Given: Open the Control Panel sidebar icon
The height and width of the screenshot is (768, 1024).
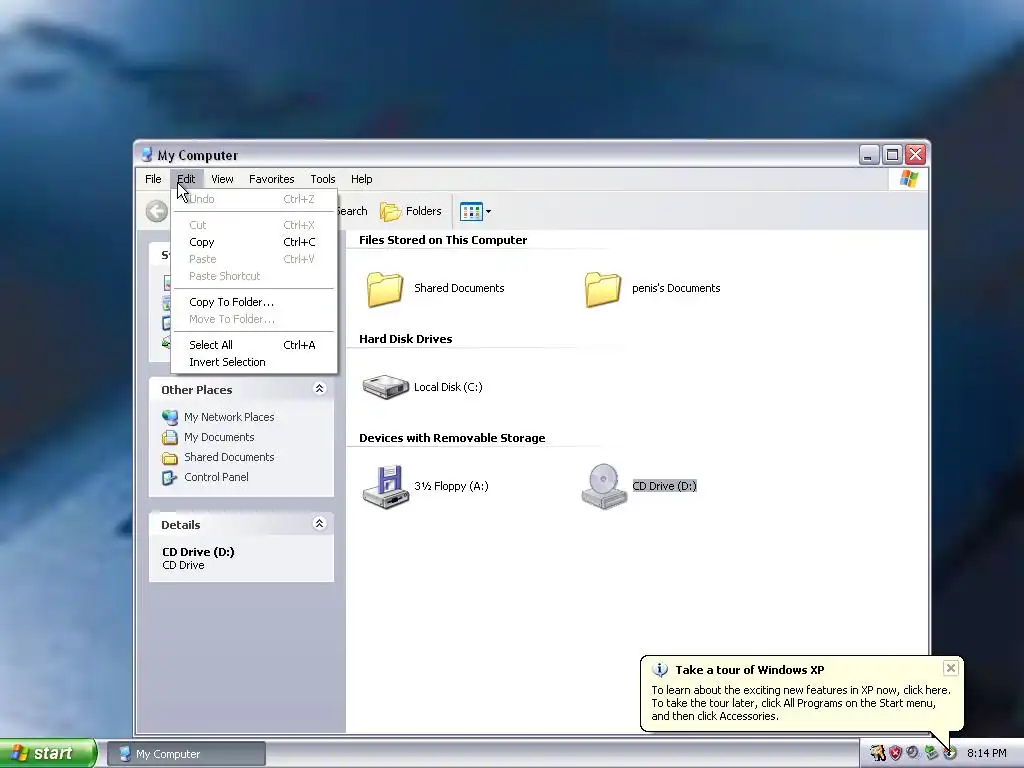Looking at the screenshot, I should [x=170, y=477].
